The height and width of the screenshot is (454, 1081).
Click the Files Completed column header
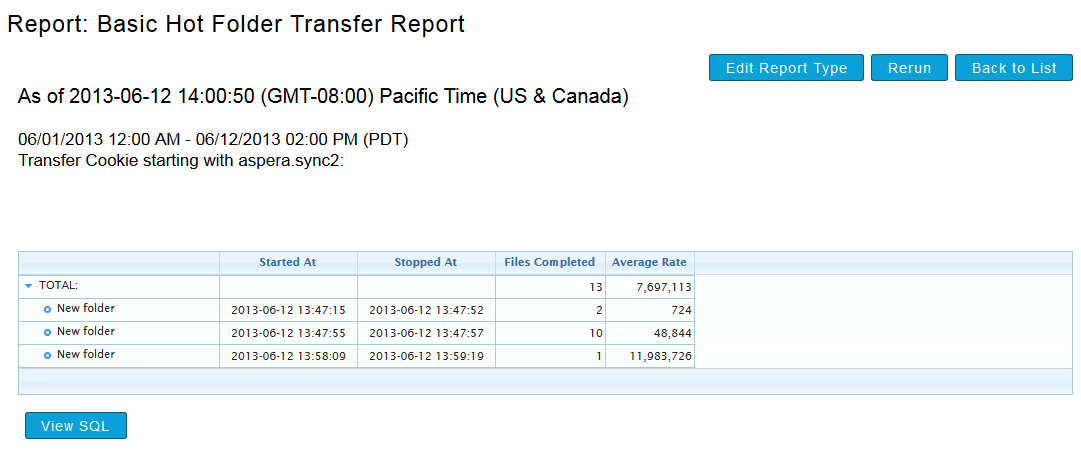pyautogui.click(x=550, y=262)
